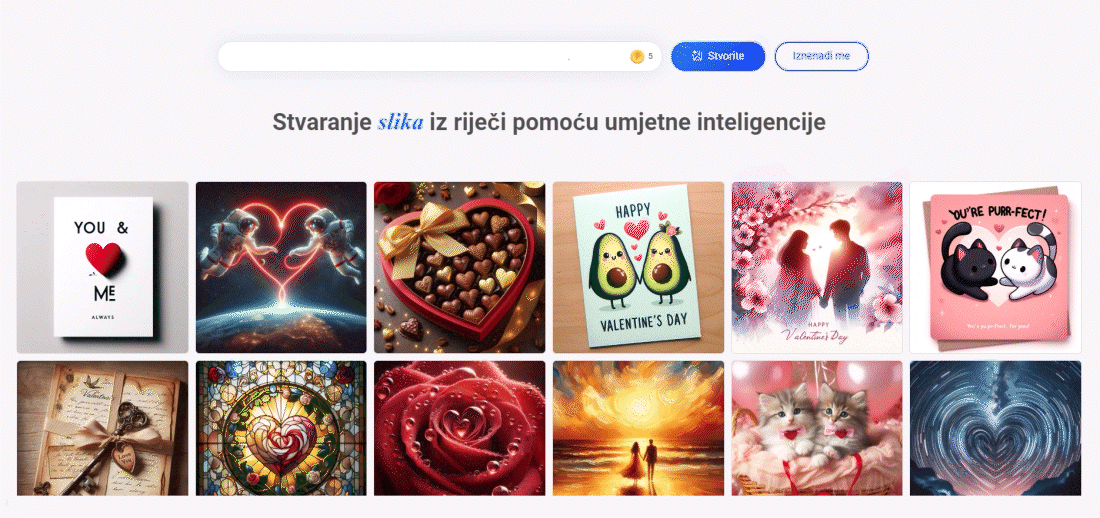Viewport: 1100px width, 518px height.
Task: Open the You're Purr-fect cats card
Action: [995, 267]
